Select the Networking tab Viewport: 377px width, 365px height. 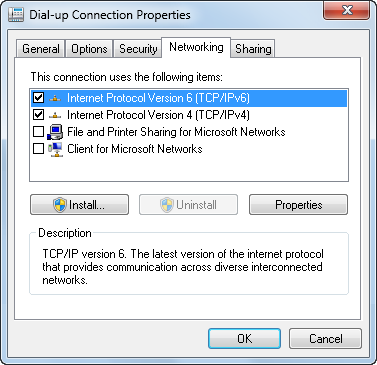(196, 47)
